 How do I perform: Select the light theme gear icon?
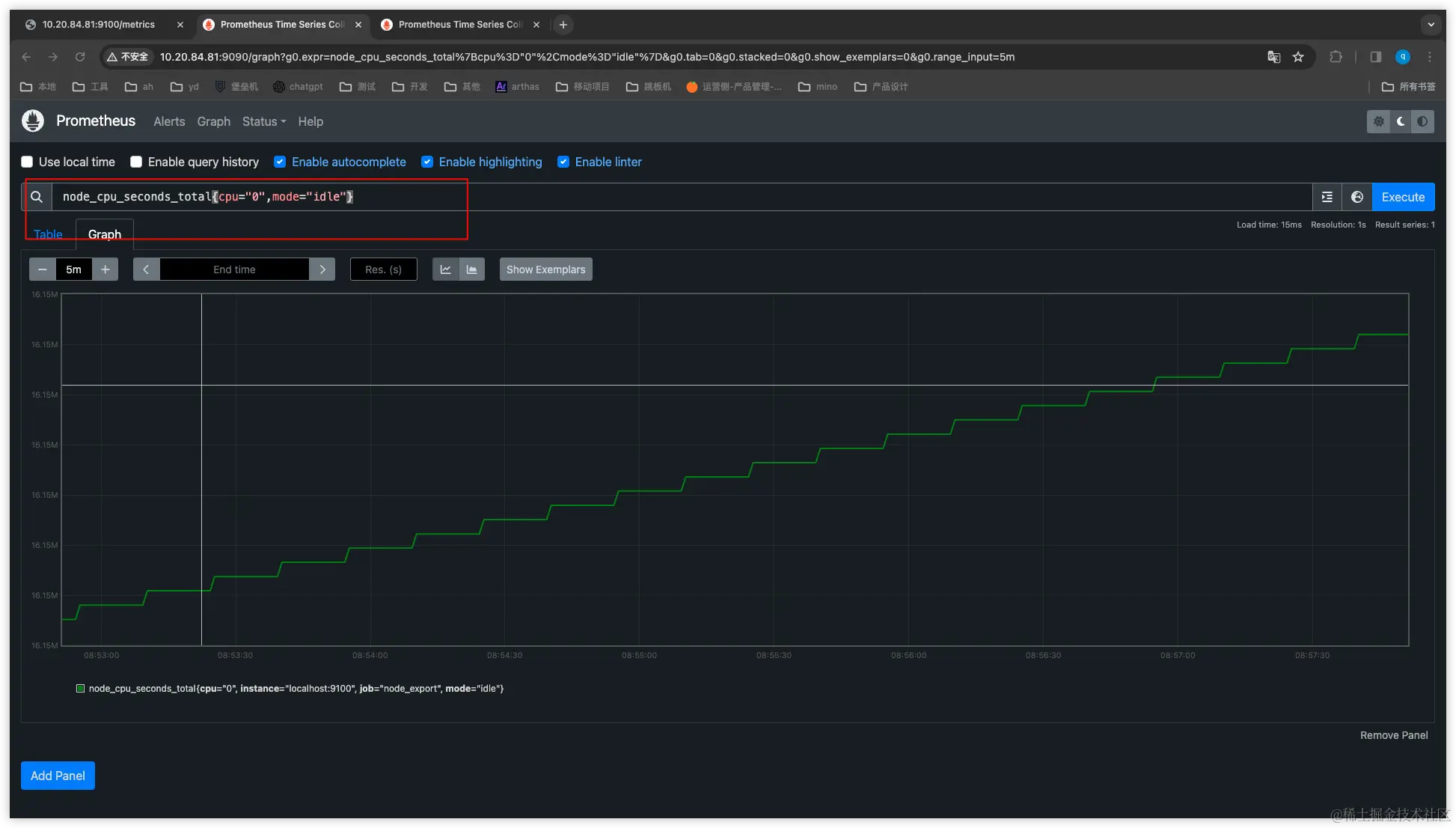pyautogui.click(x=1379, y=121)
